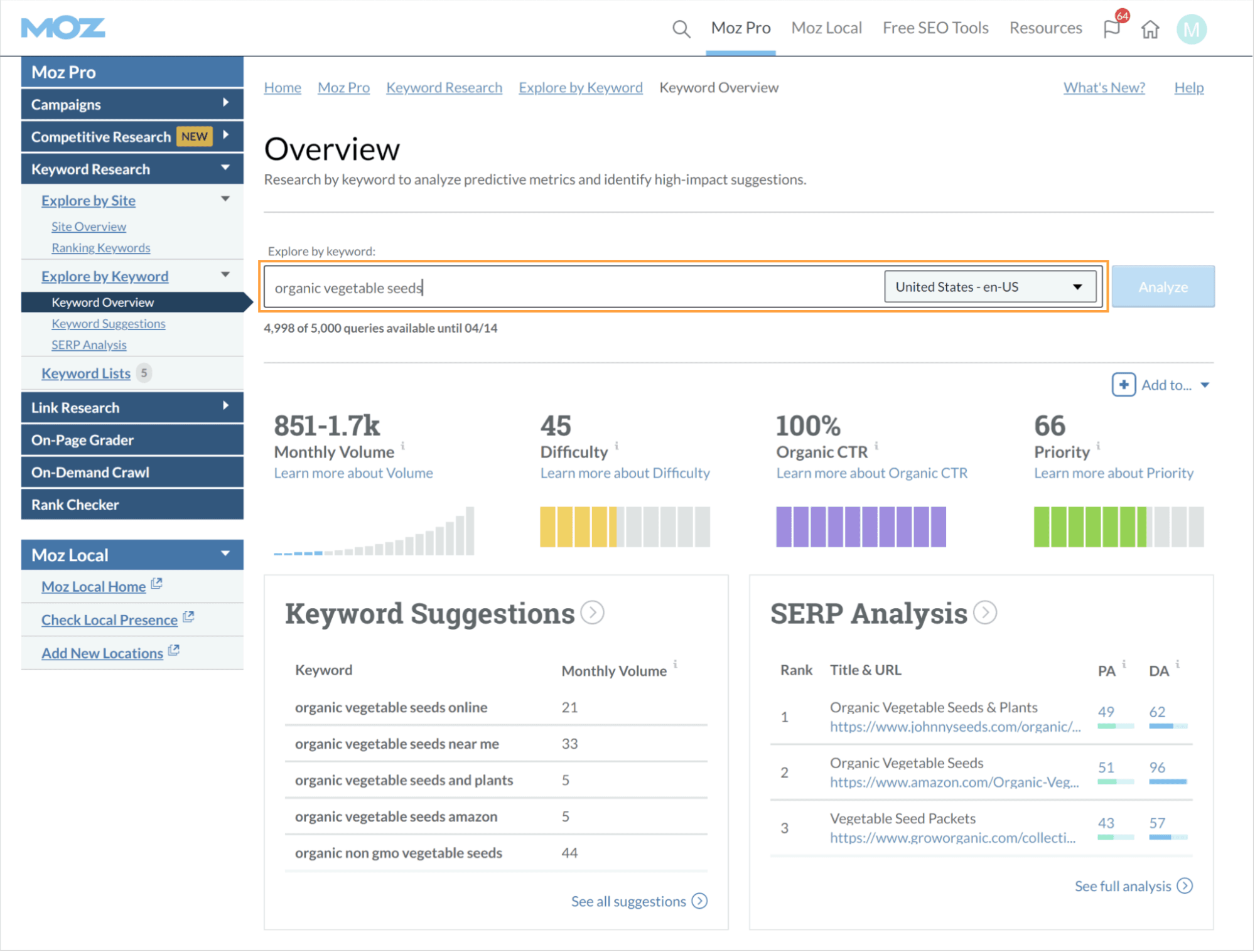1255x952 pixels.
Task: Click the search magnifier icon in header
Action: (x=681, y=29)
